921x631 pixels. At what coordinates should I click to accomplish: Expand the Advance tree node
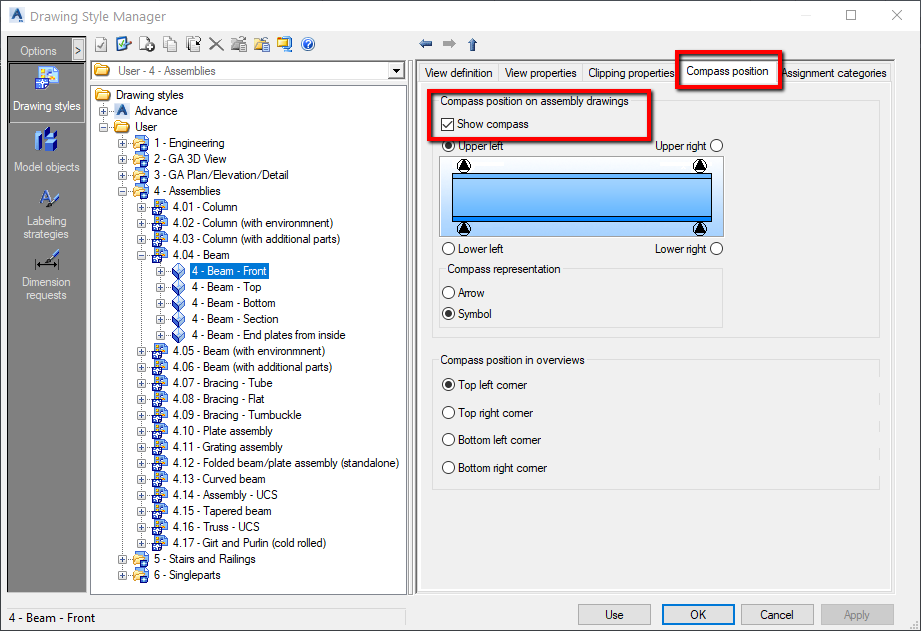(x=103, y=111)
